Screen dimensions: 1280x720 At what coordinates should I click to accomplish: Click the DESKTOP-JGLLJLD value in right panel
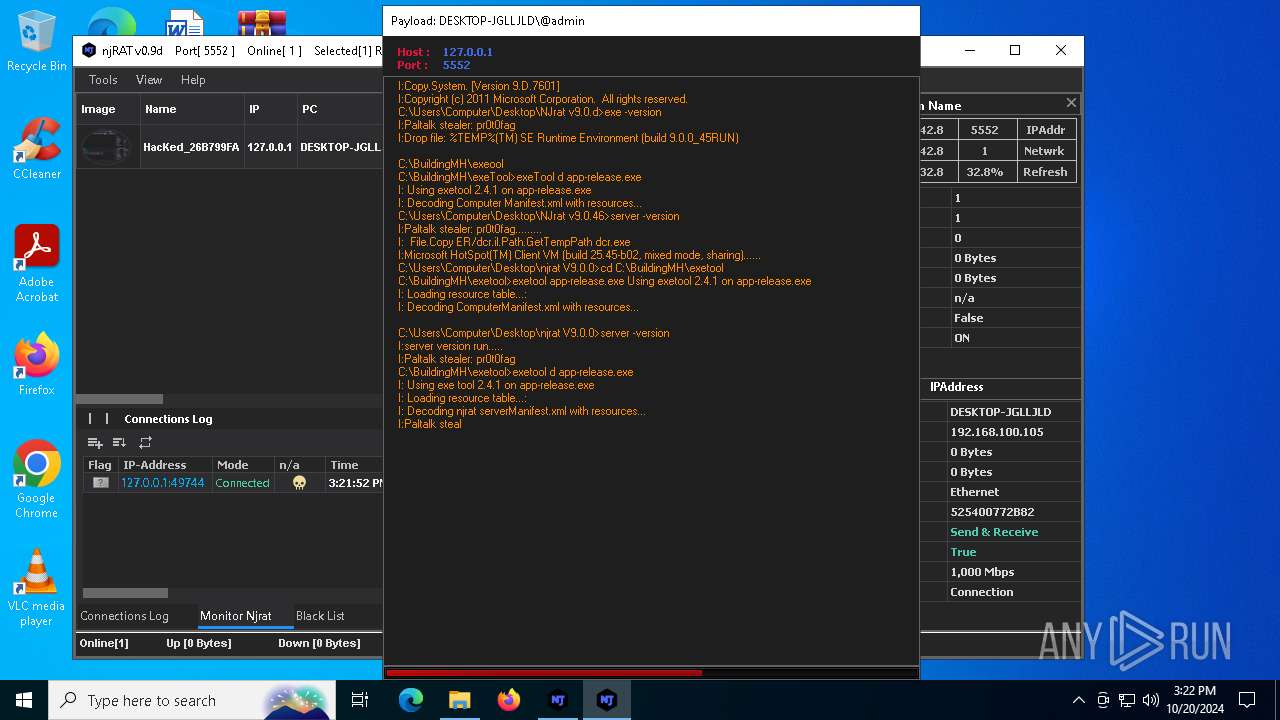pyautogui.click(x=1000, y=412)
